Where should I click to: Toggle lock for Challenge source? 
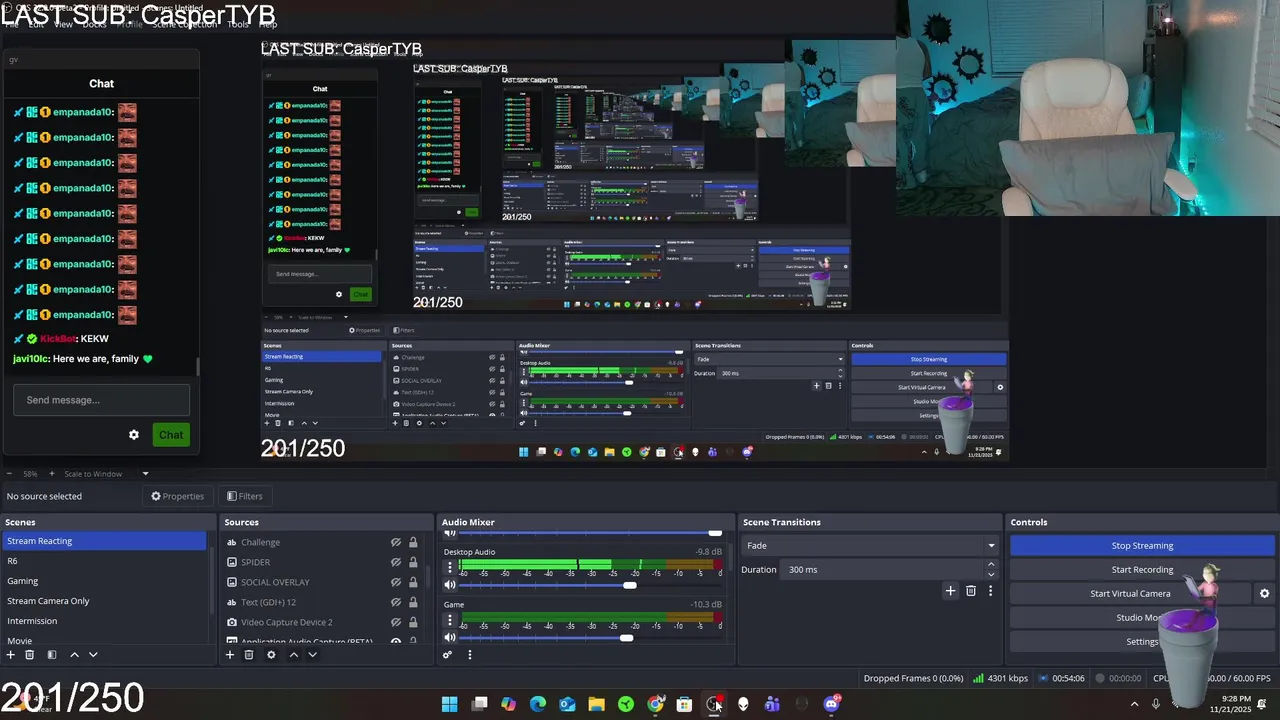413,542
